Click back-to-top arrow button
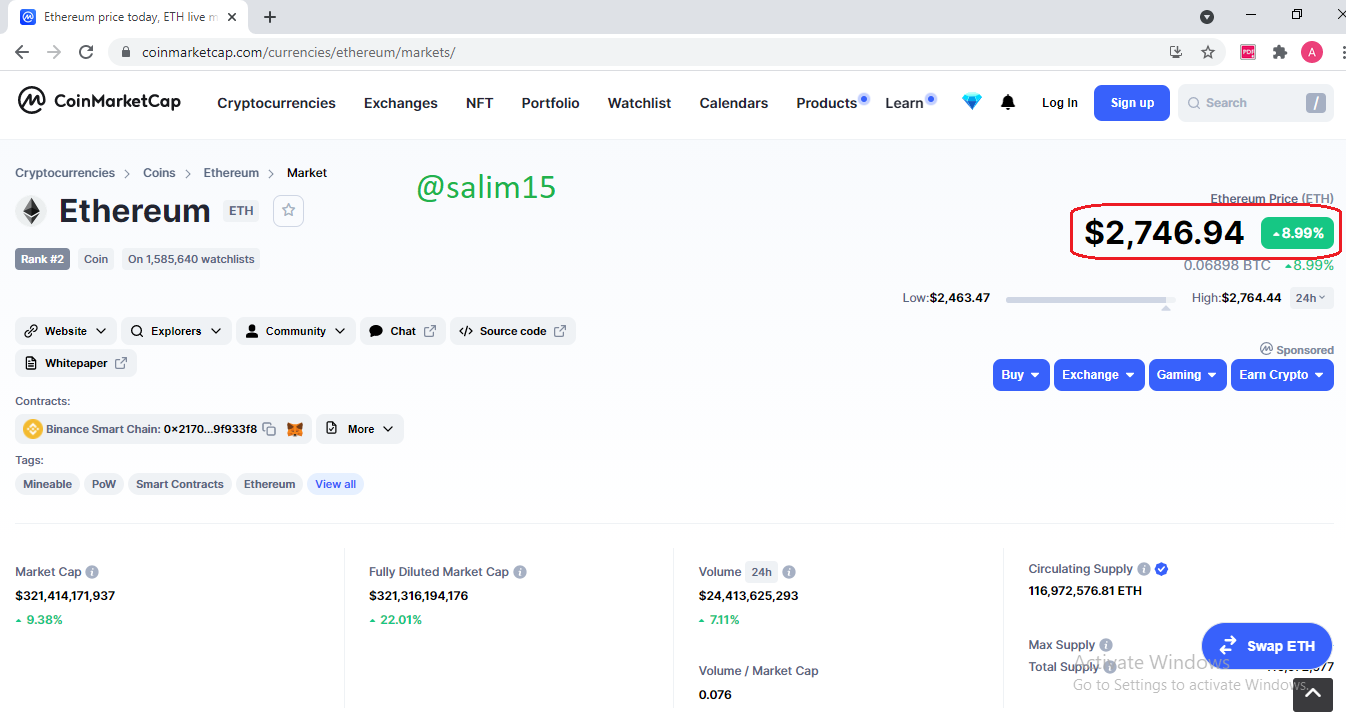Image resolution: width=1346 pixels, height=728 pixels. click(1314, 694)
